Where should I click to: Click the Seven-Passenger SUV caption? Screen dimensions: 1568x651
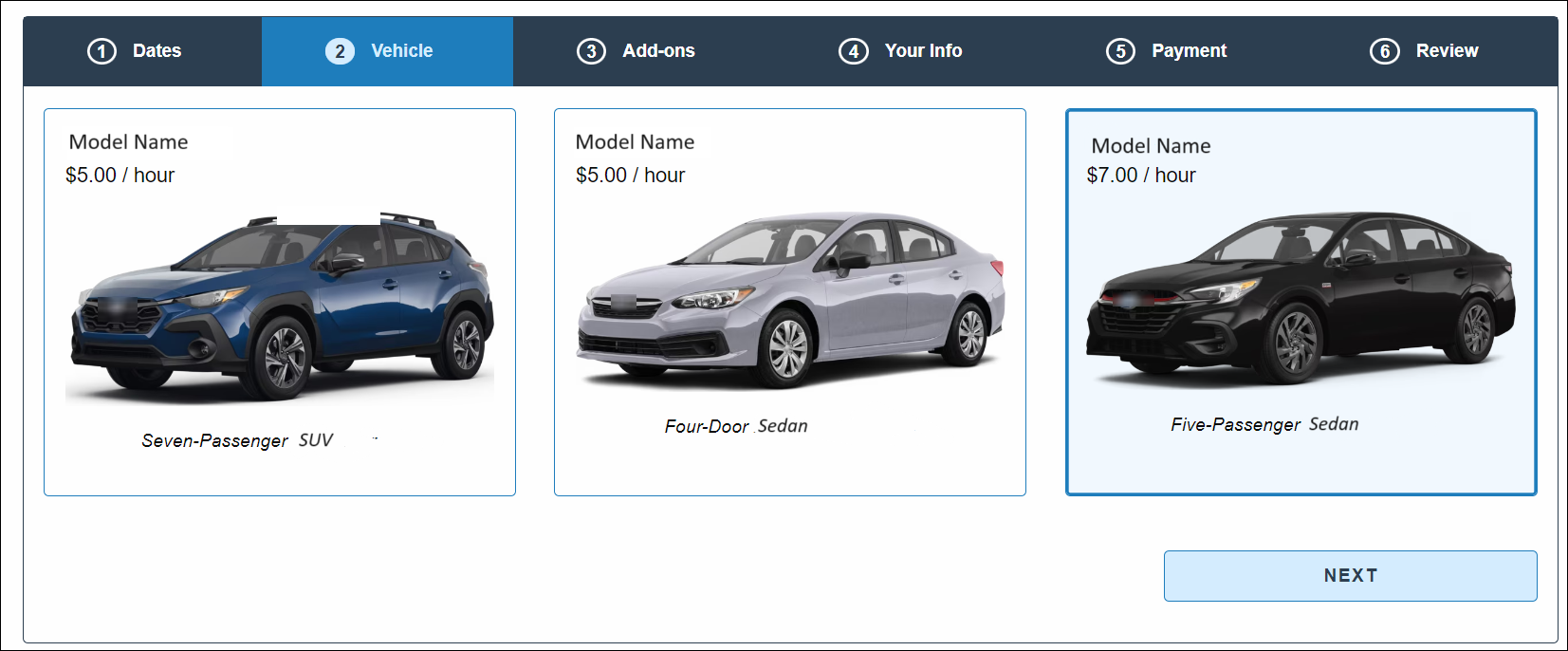237,440
